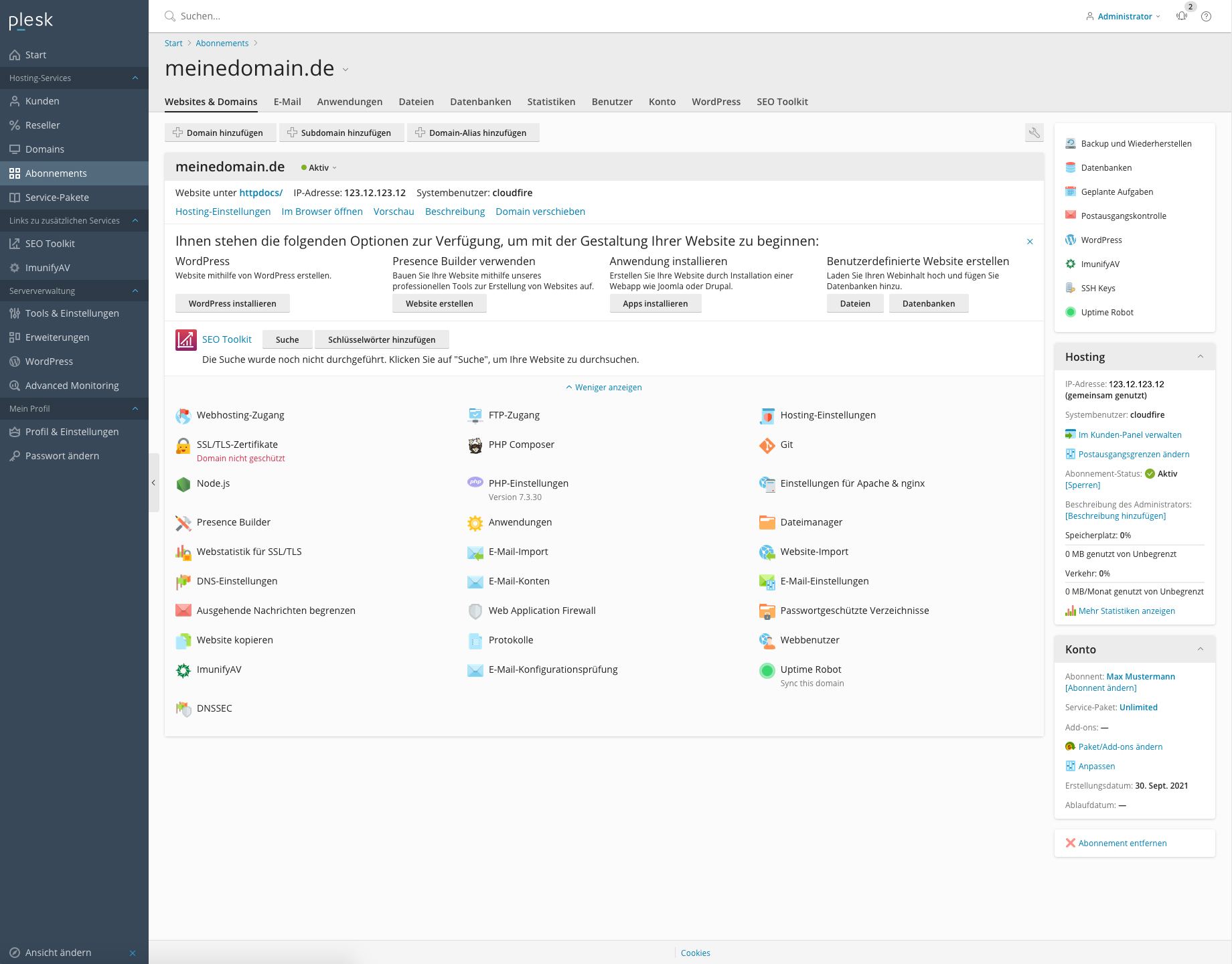Open Geplante Aufgaben in side panel

pyautogui.click(x=1116, y=192)
